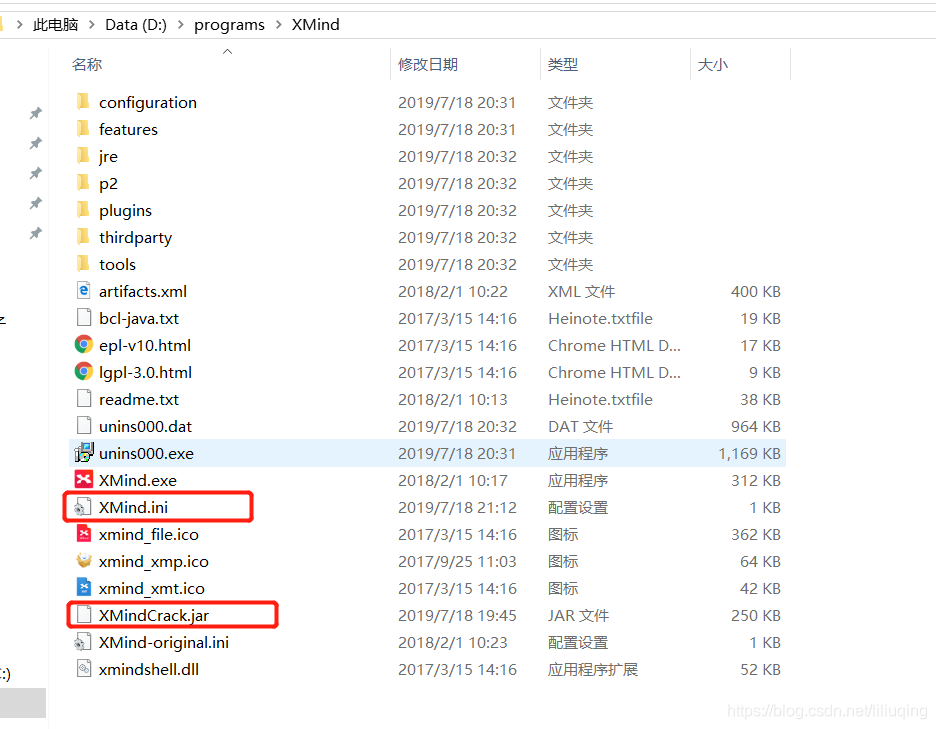The height and width of the screenshot is (729, 936).
Task: Sort by the 修改日期 column header
Action: coord(427,64)
